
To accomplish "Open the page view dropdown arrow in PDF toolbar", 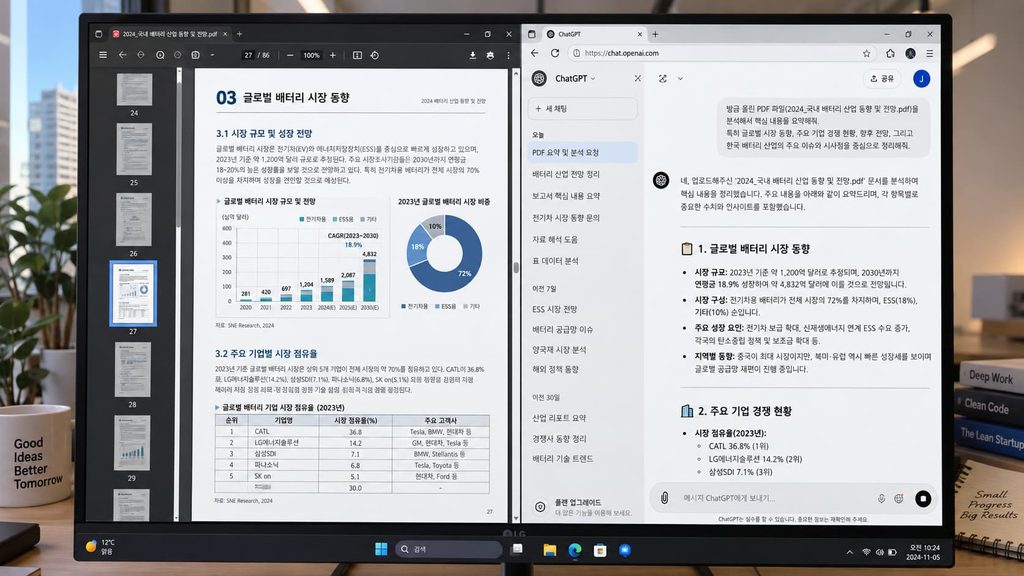I will coord(212,56).
